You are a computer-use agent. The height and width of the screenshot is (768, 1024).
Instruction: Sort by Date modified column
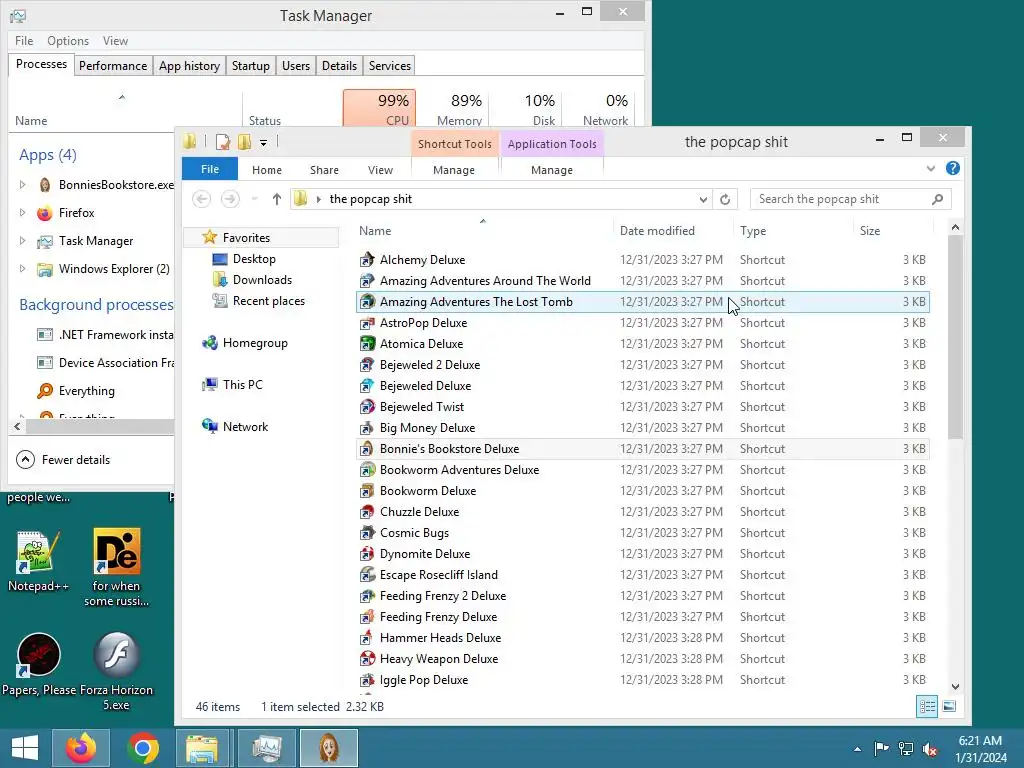coord(657,231)
